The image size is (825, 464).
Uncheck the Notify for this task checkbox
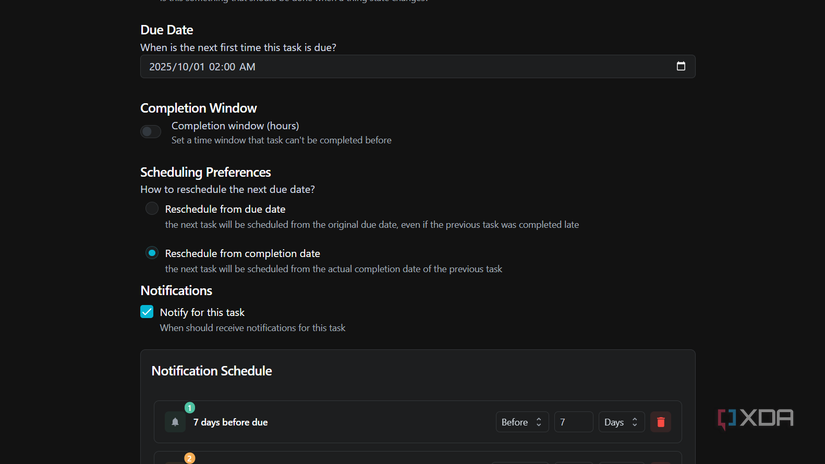click(x=147, y=312)
